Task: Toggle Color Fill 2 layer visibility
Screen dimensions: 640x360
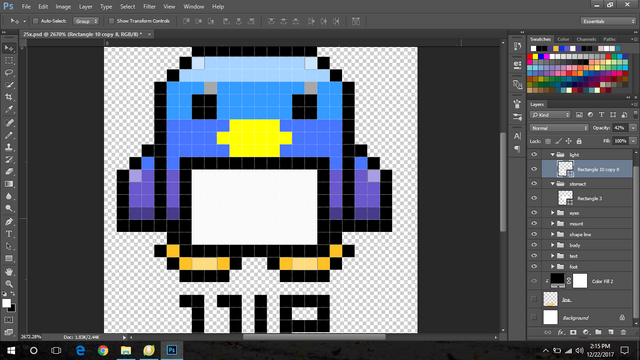Action: pyautogui.click(x=534, y=281)
